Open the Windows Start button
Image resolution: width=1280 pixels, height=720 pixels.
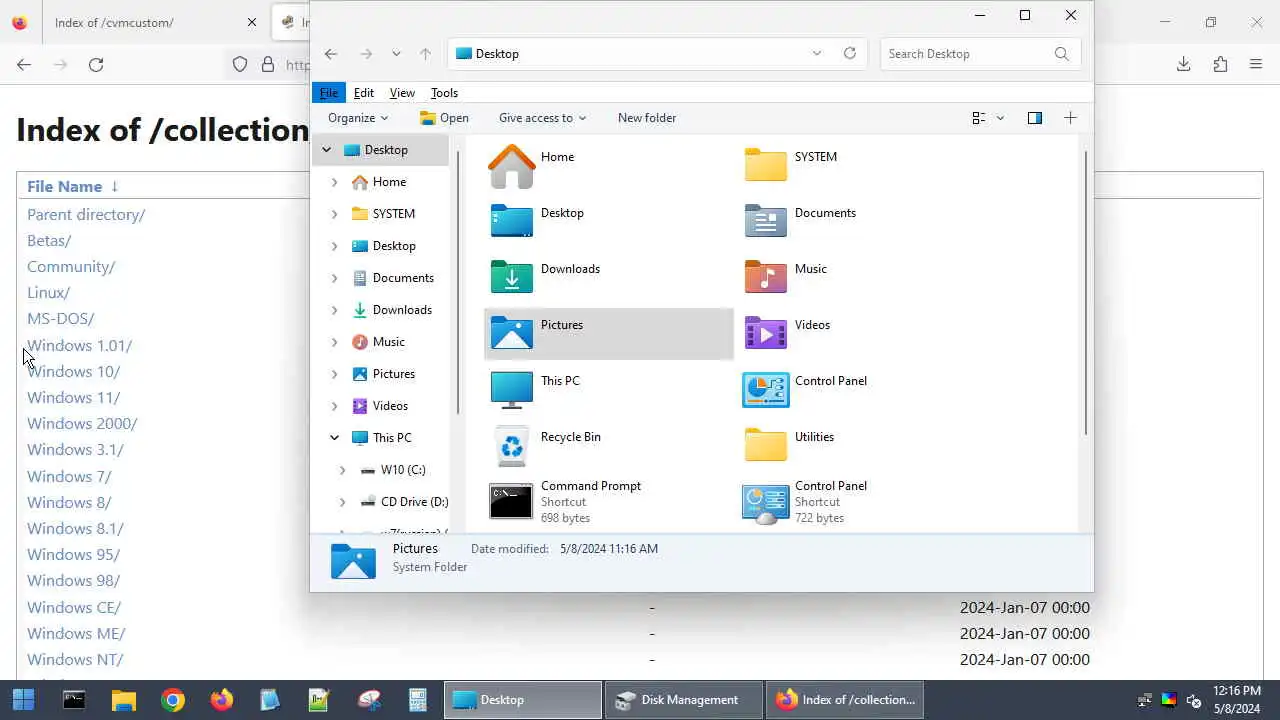click(24, 700)
